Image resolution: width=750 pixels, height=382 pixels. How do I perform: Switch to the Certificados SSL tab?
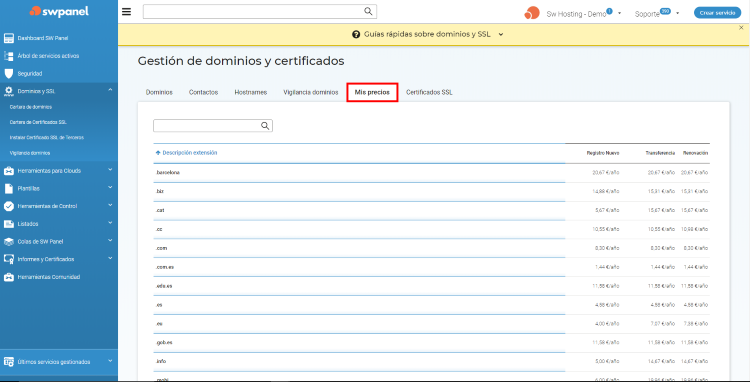(429, 92)
